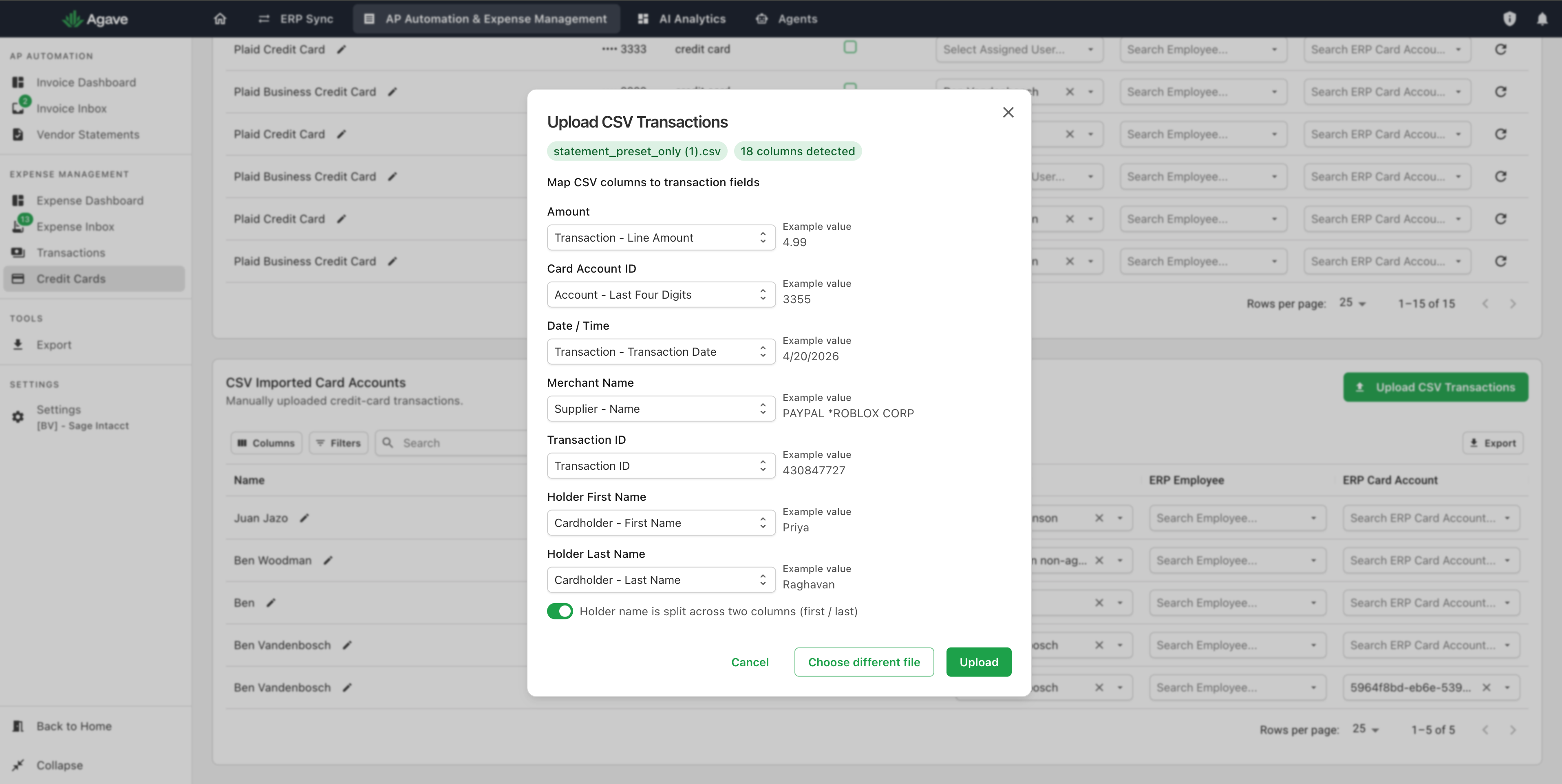Open AP Automation & Expense Management tab
The width and height of the screenshot is (1562, 784).
click(486, 19)
